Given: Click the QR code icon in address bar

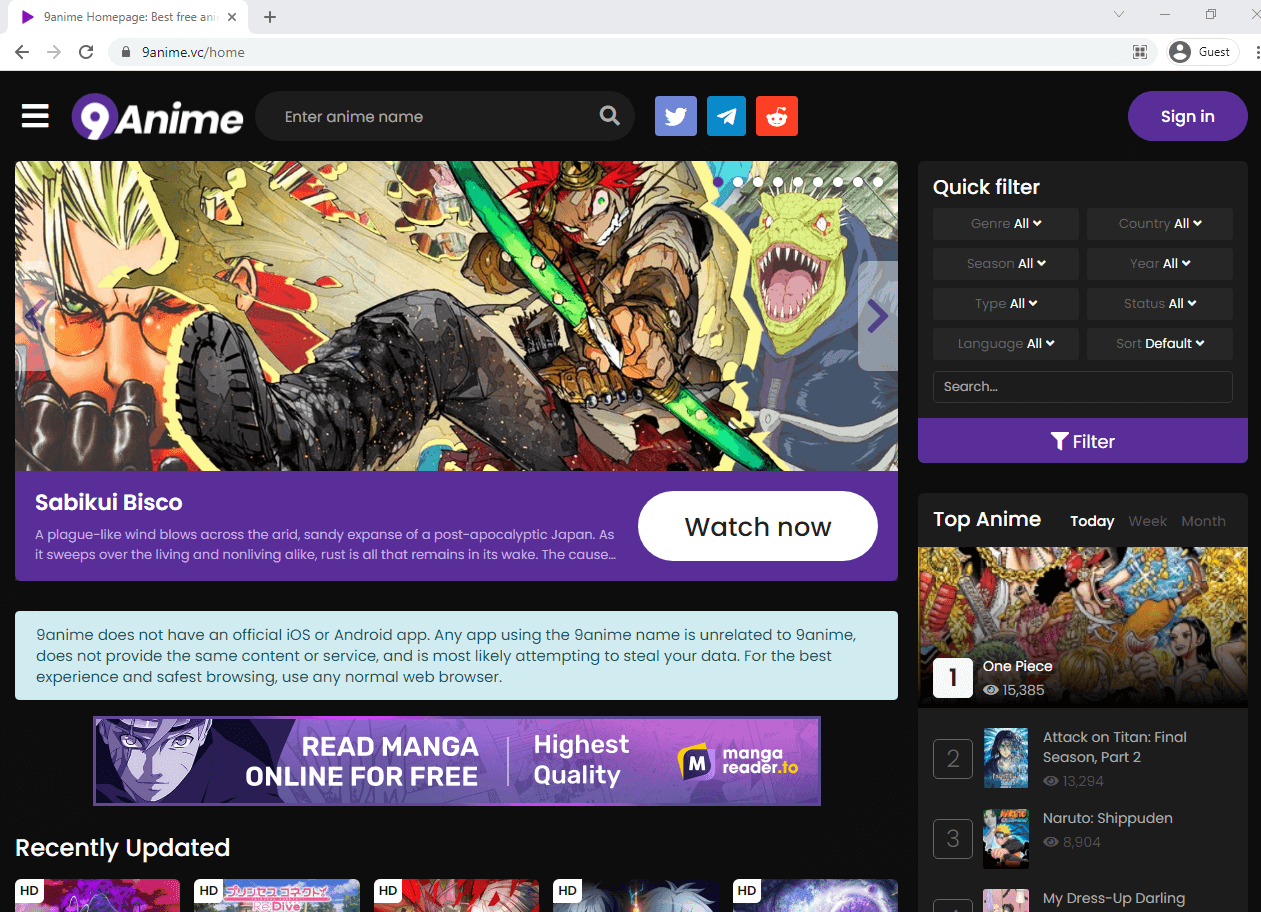Looking at the screenshot, I should [x=1139, y=52].
